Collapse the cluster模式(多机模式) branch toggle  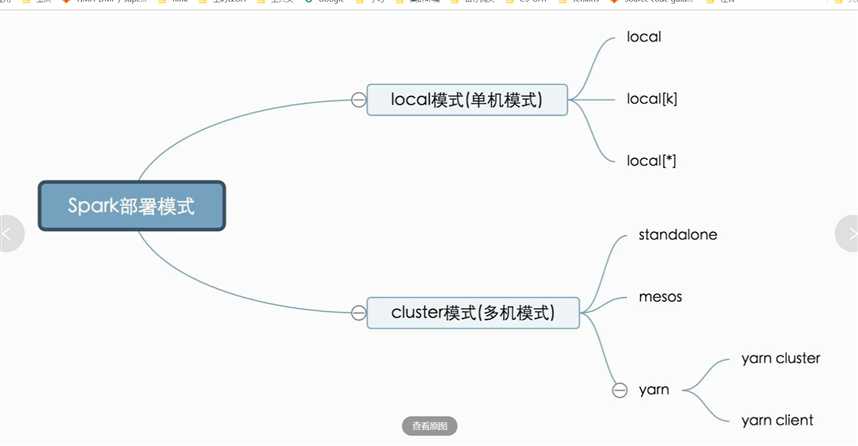[x=358, y=313]
